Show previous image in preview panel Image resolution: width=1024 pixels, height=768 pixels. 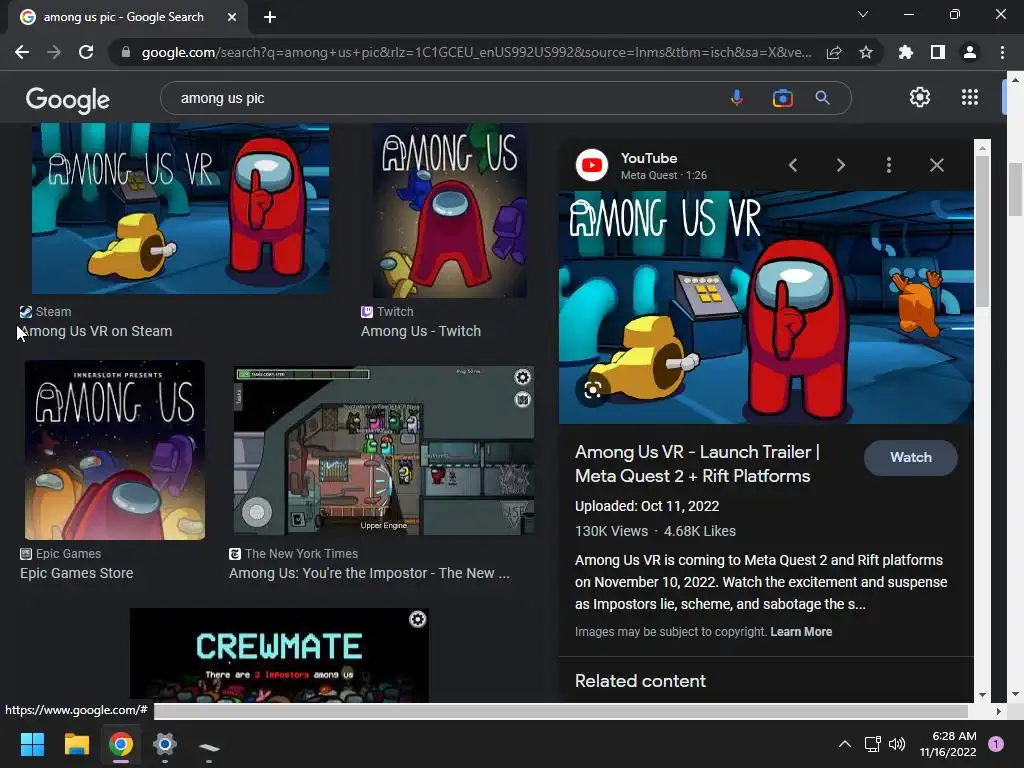793,165
